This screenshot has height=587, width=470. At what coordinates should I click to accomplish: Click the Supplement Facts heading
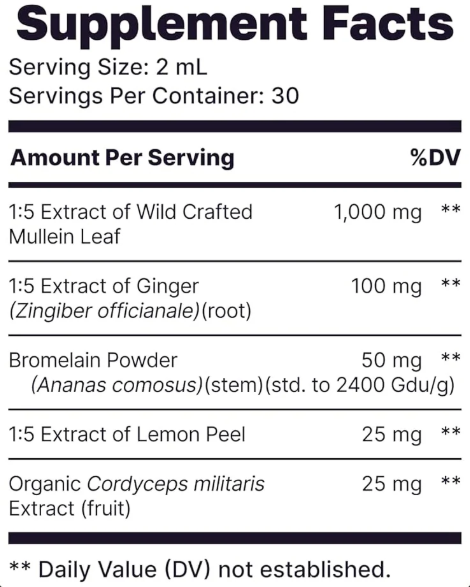click(x=235, y=25)
